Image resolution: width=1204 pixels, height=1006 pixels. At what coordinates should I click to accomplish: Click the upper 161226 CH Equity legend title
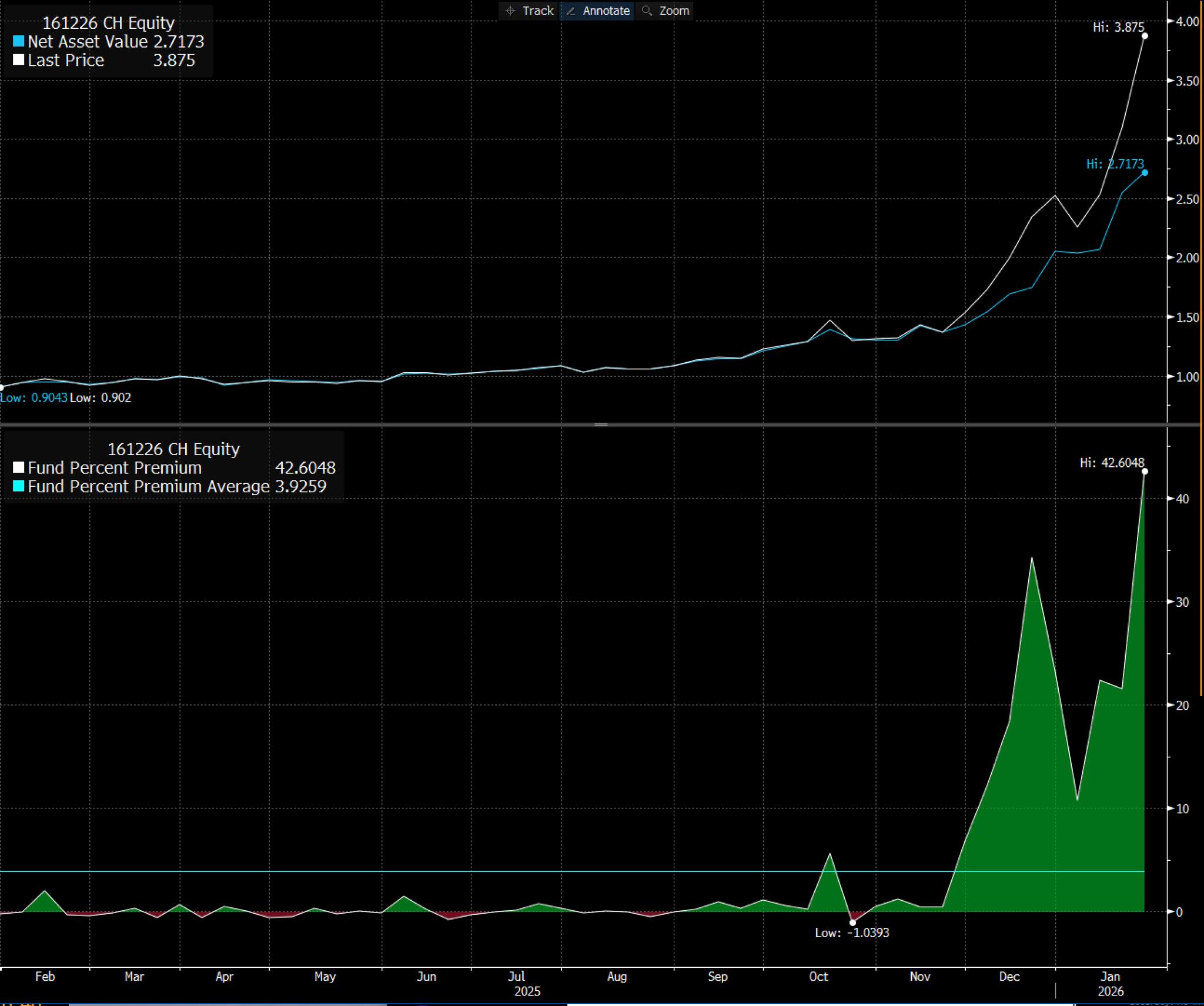[x=108, y=23]
